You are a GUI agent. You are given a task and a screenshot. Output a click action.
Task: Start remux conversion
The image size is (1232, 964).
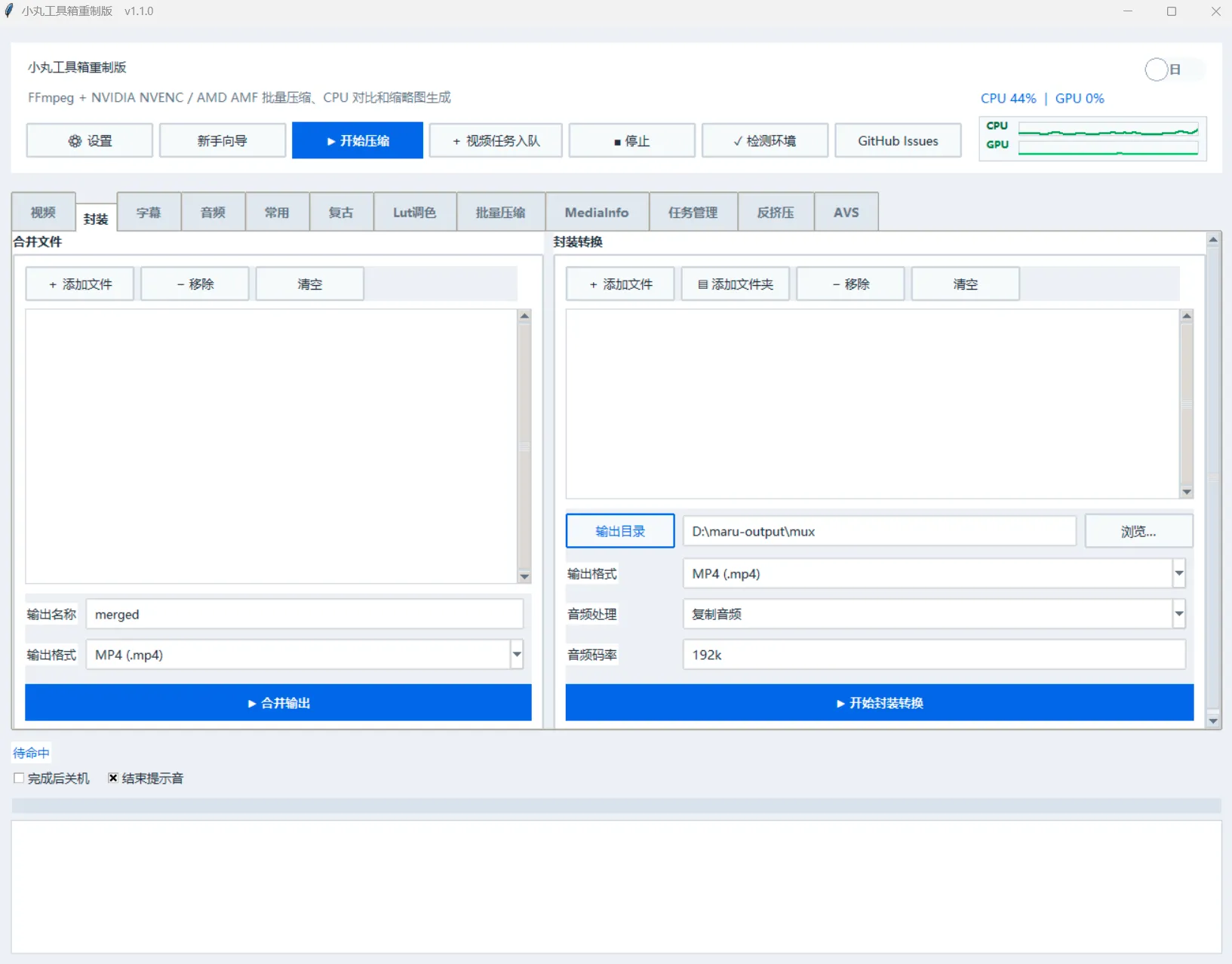880,702
